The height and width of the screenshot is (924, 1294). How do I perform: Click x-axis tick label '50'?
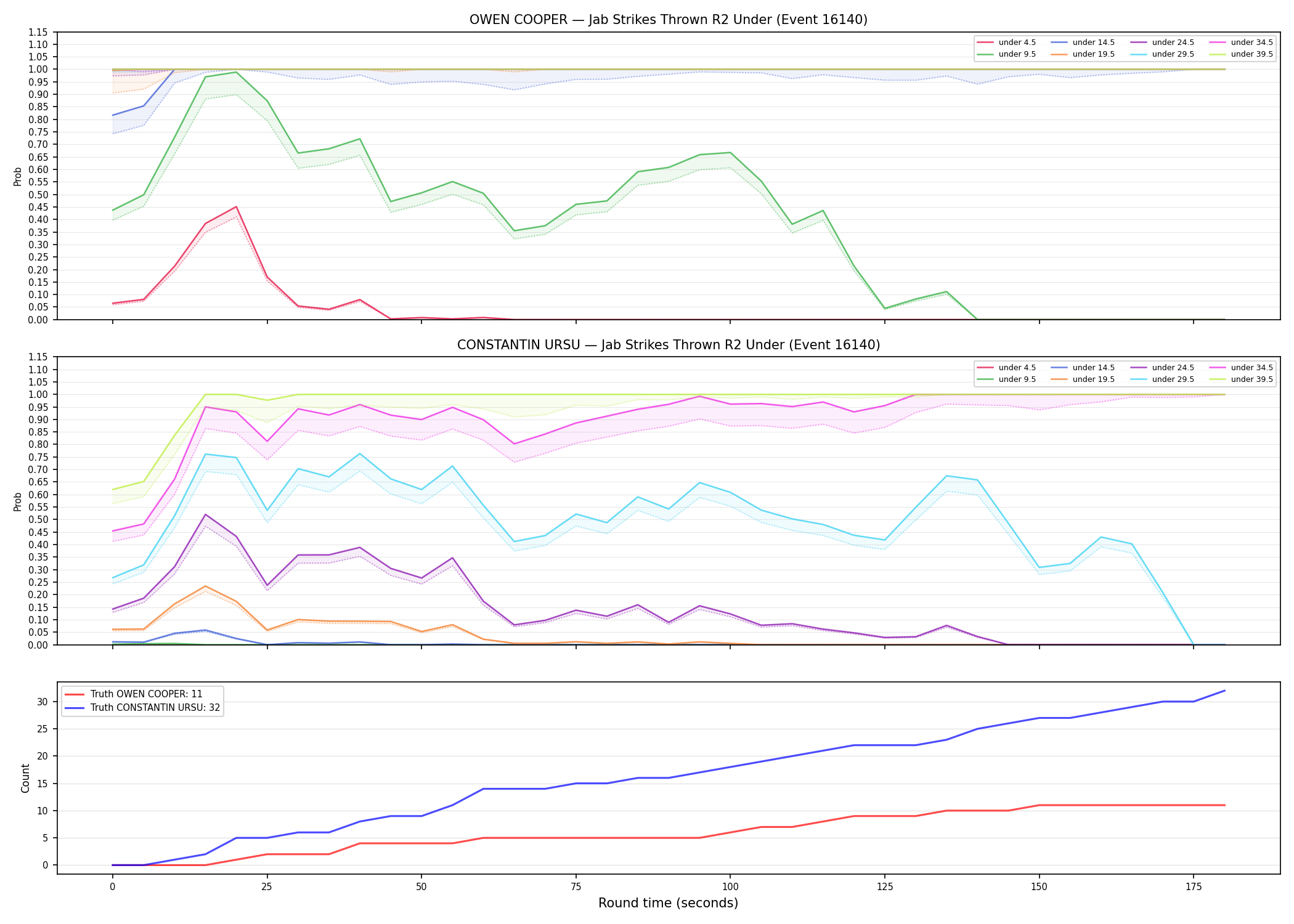pyautogui.click(x=421, y=887)
